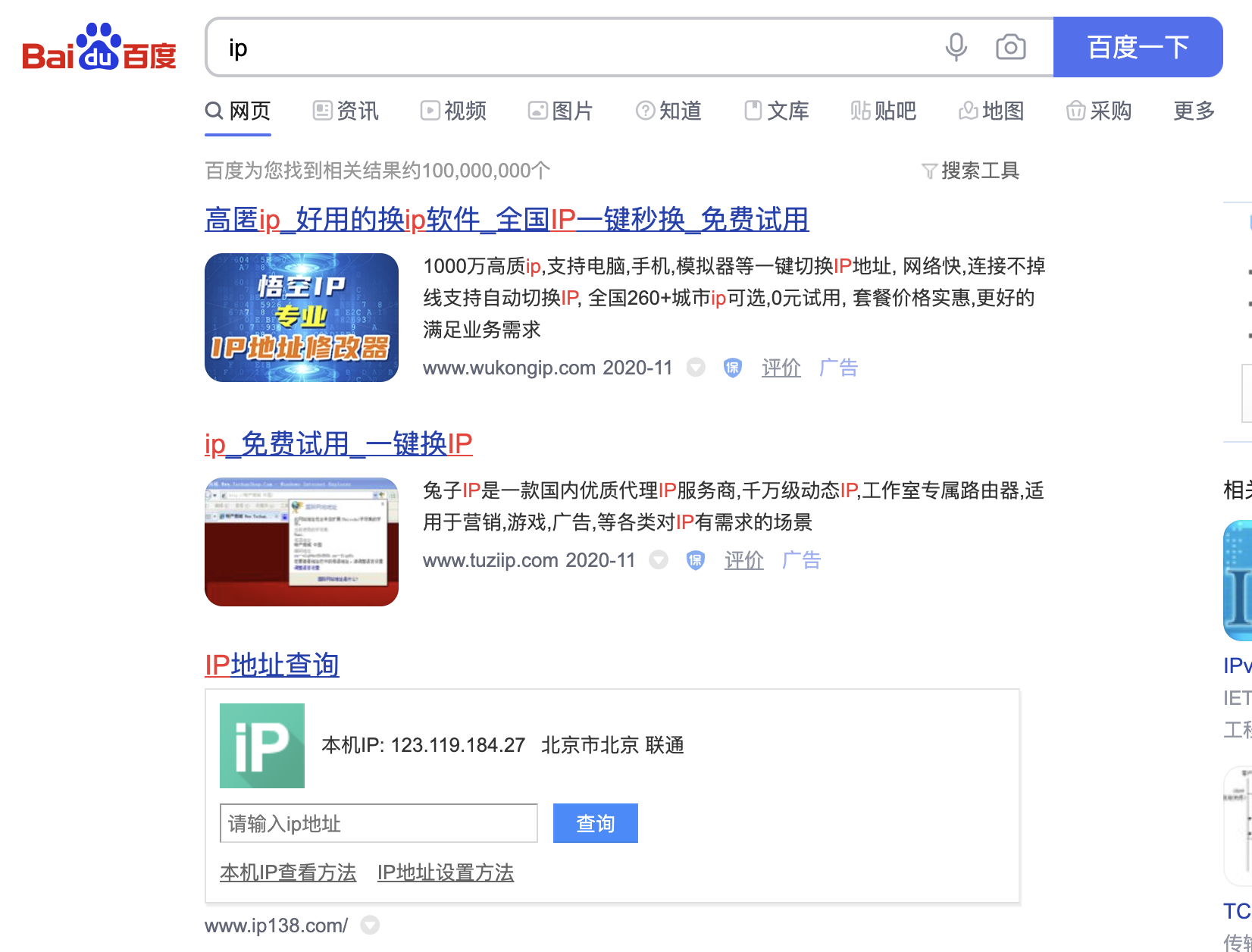Click the 查询 button

(x=596, y=823)
